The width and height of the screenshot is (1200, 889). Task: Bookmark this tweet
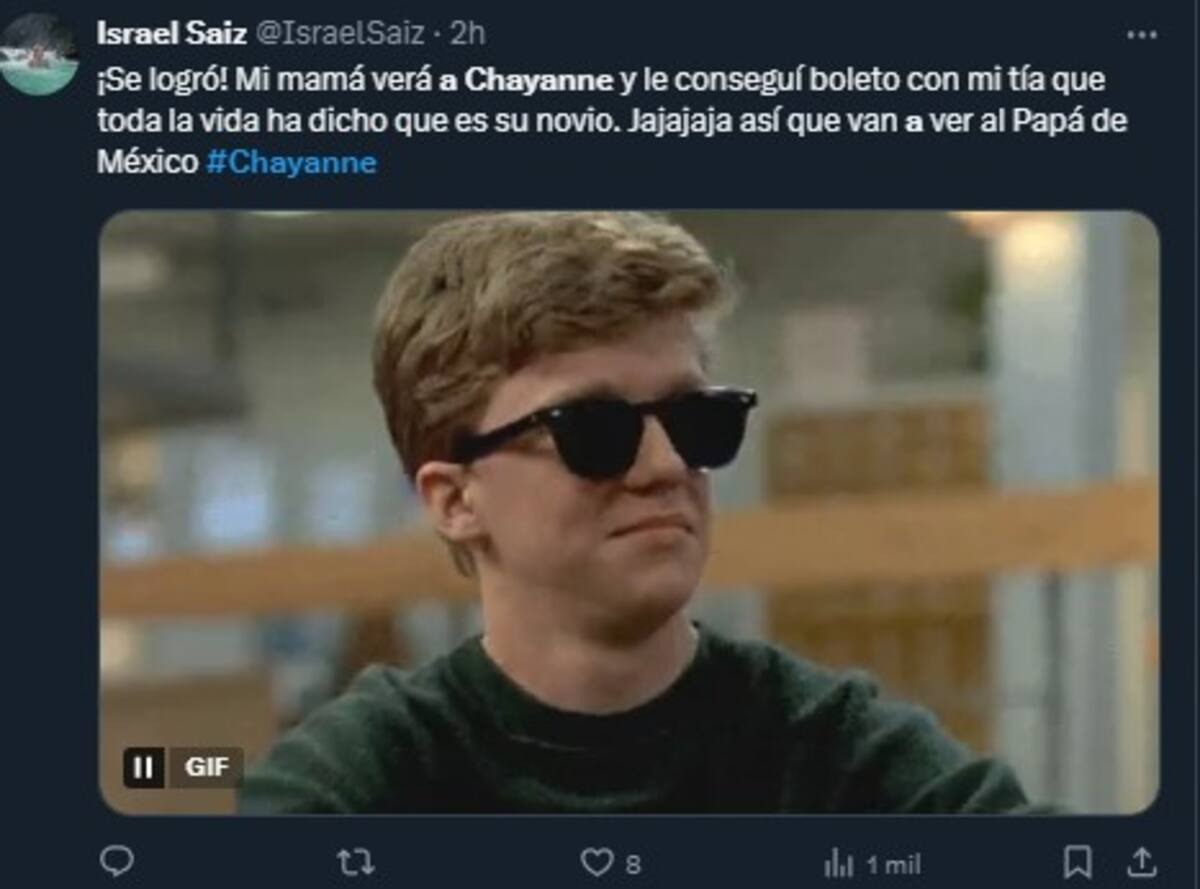(1077, 861)
